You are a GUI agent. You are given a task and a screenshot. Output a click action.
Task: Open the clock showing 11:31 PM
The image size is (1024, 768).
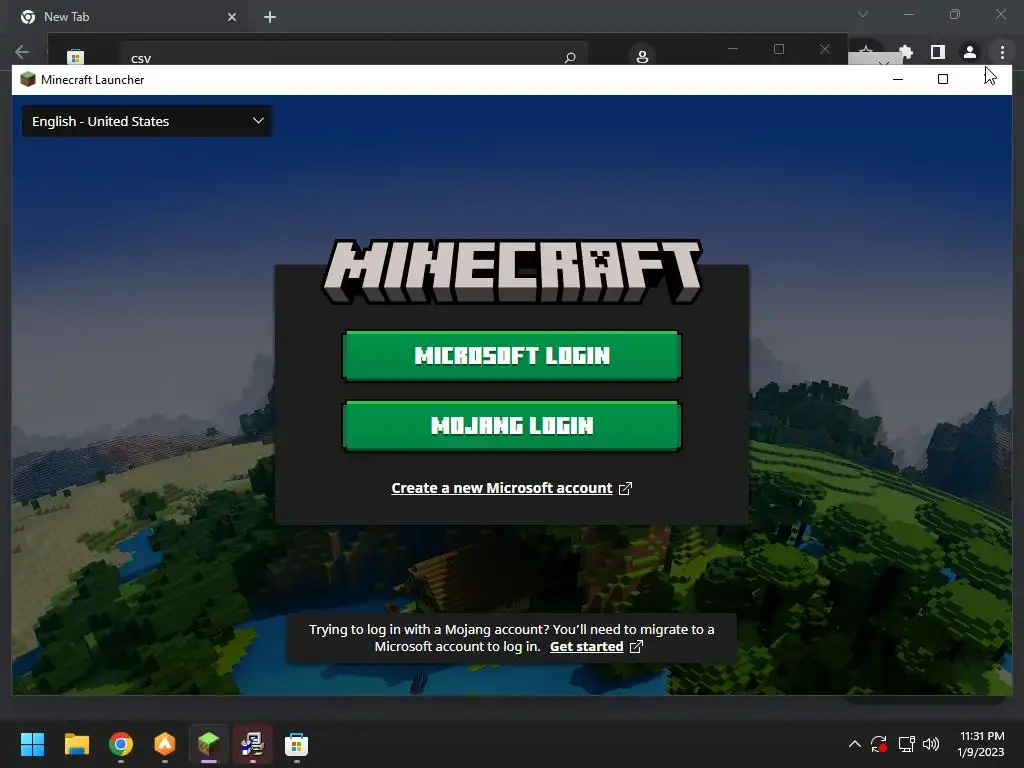[981, 744]
